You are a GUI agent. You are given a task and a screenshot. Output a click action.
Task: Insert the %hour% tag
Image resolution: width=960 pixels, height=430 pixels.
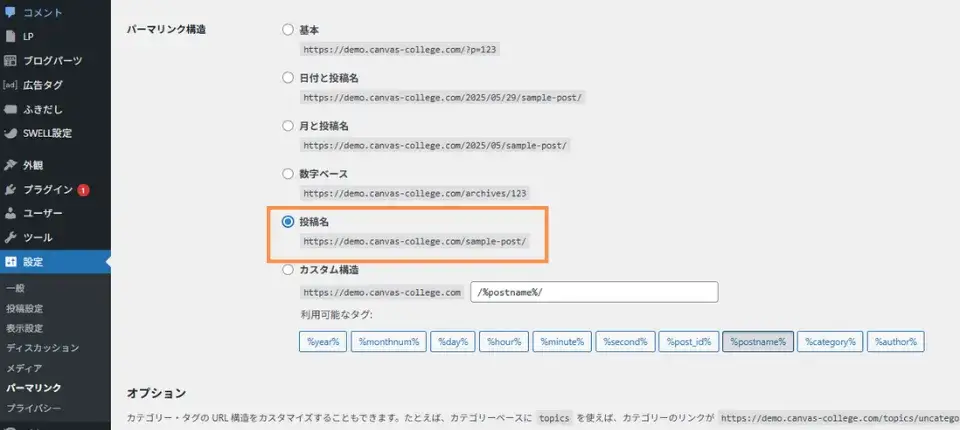pyautogui.click(x=504, y=342)
